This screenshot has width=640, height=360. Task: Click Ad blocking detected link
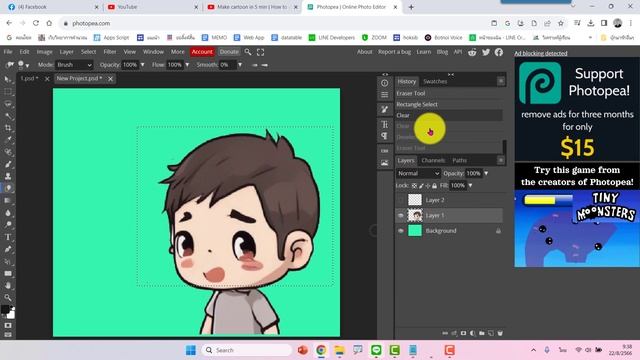coord(540,53)
